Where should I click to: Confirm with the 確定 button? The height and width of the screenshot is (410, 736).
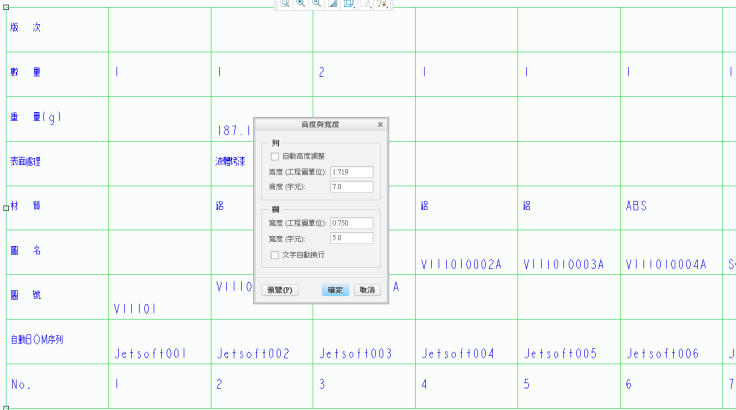(x=335, y=290)
